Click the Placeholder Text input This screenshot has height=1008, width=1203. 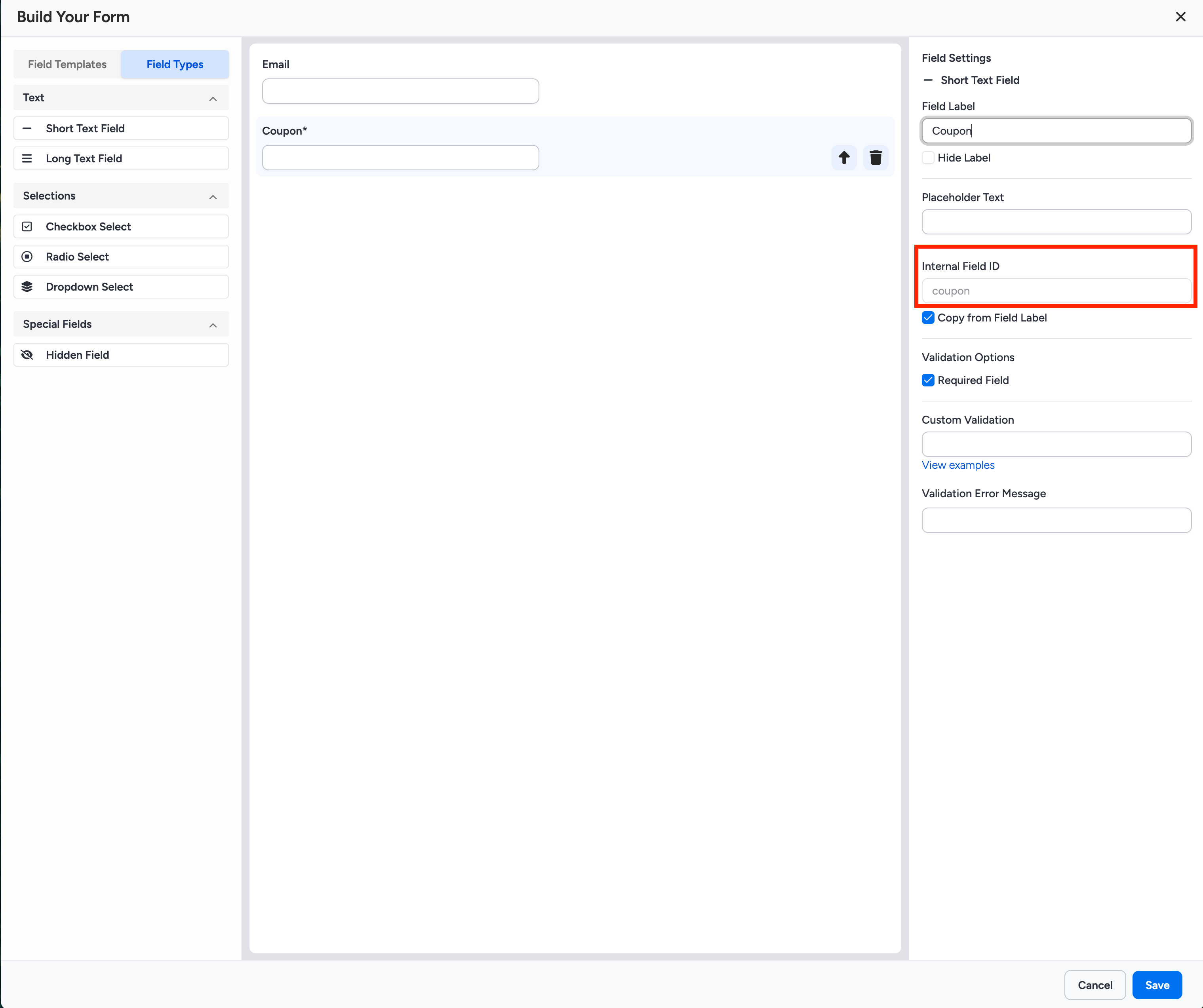(1056, 222)
